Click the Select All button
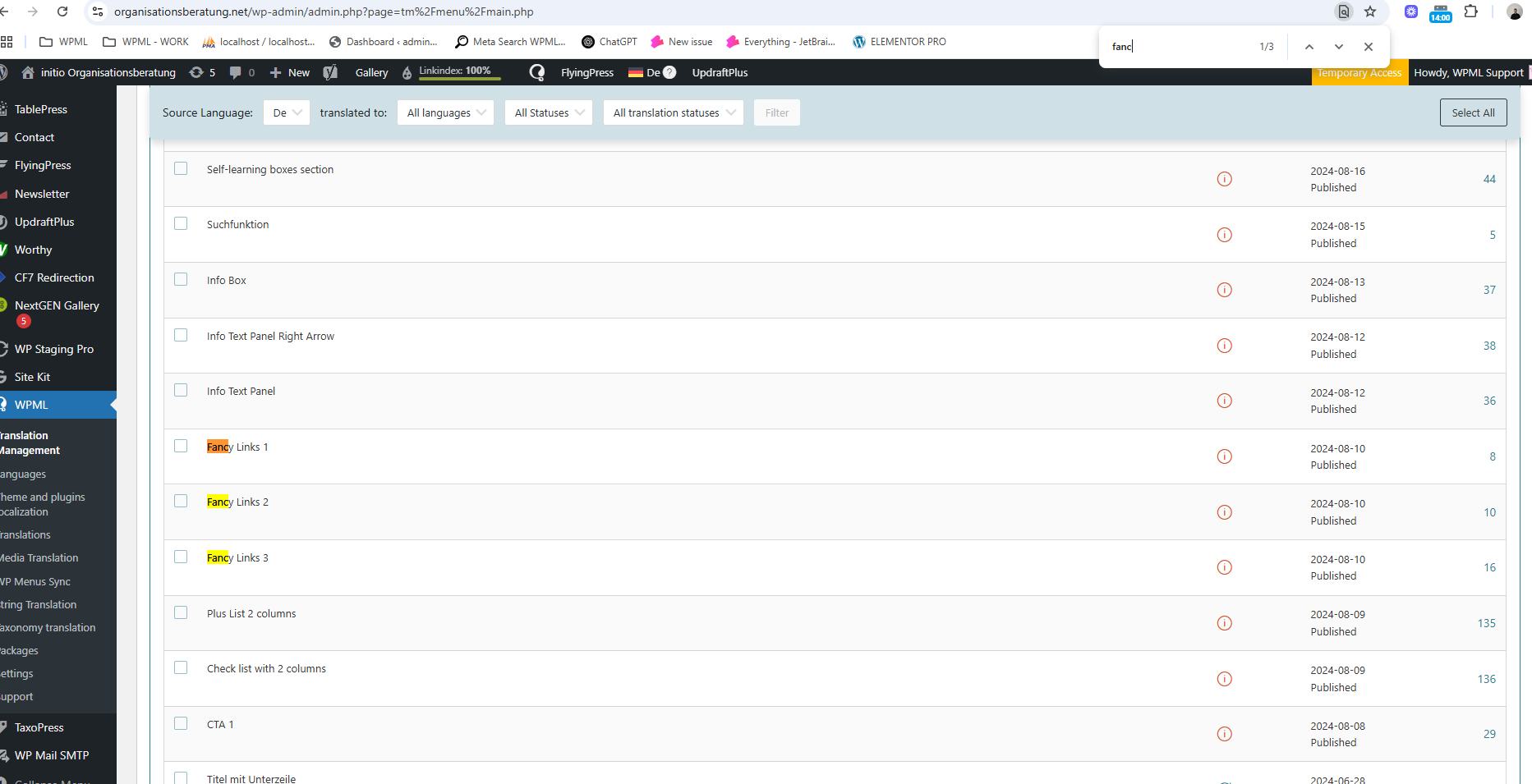The image size is (1532, 784). coord(1473,112)
